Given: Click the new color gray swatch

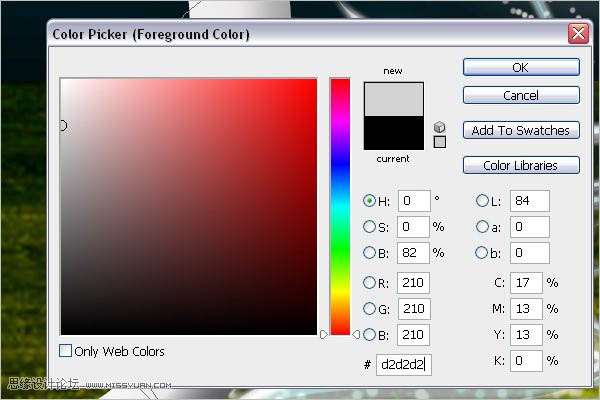Looking at the screenshot, I should point(394,99).
